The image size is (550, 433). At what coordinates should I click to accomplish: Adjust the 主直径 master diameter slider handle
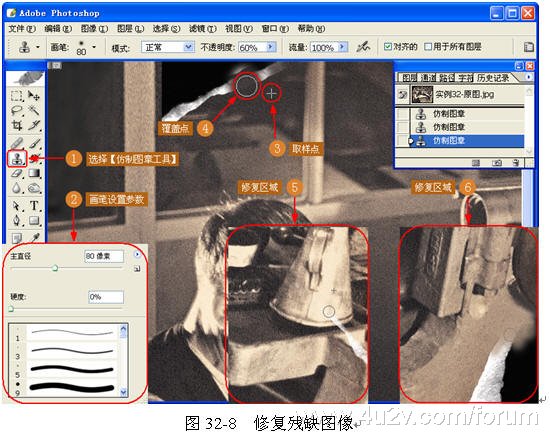click(55, 268)
